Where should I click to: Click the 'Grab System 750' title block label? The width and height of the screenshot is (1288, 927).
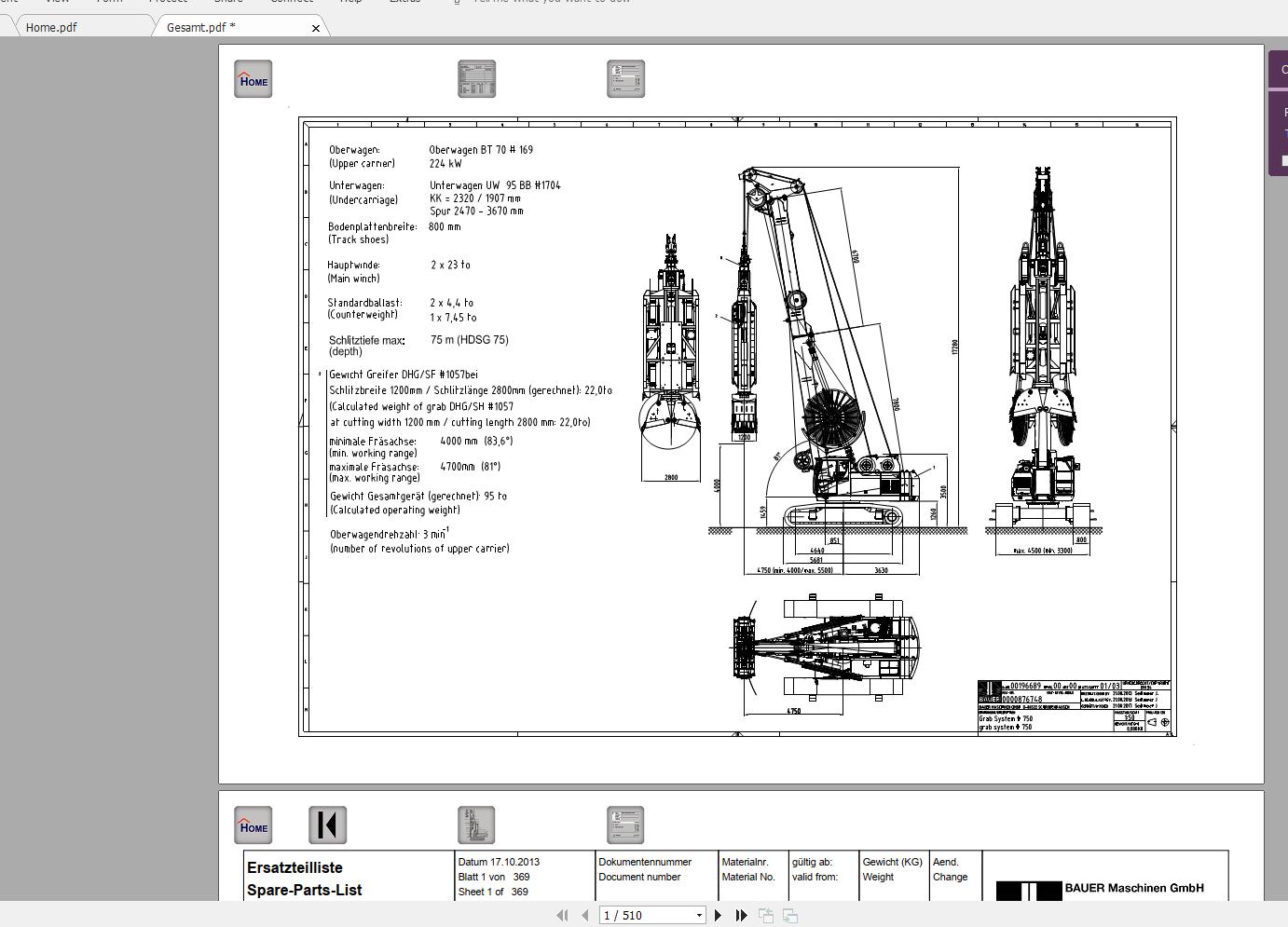click(1006, 719)
